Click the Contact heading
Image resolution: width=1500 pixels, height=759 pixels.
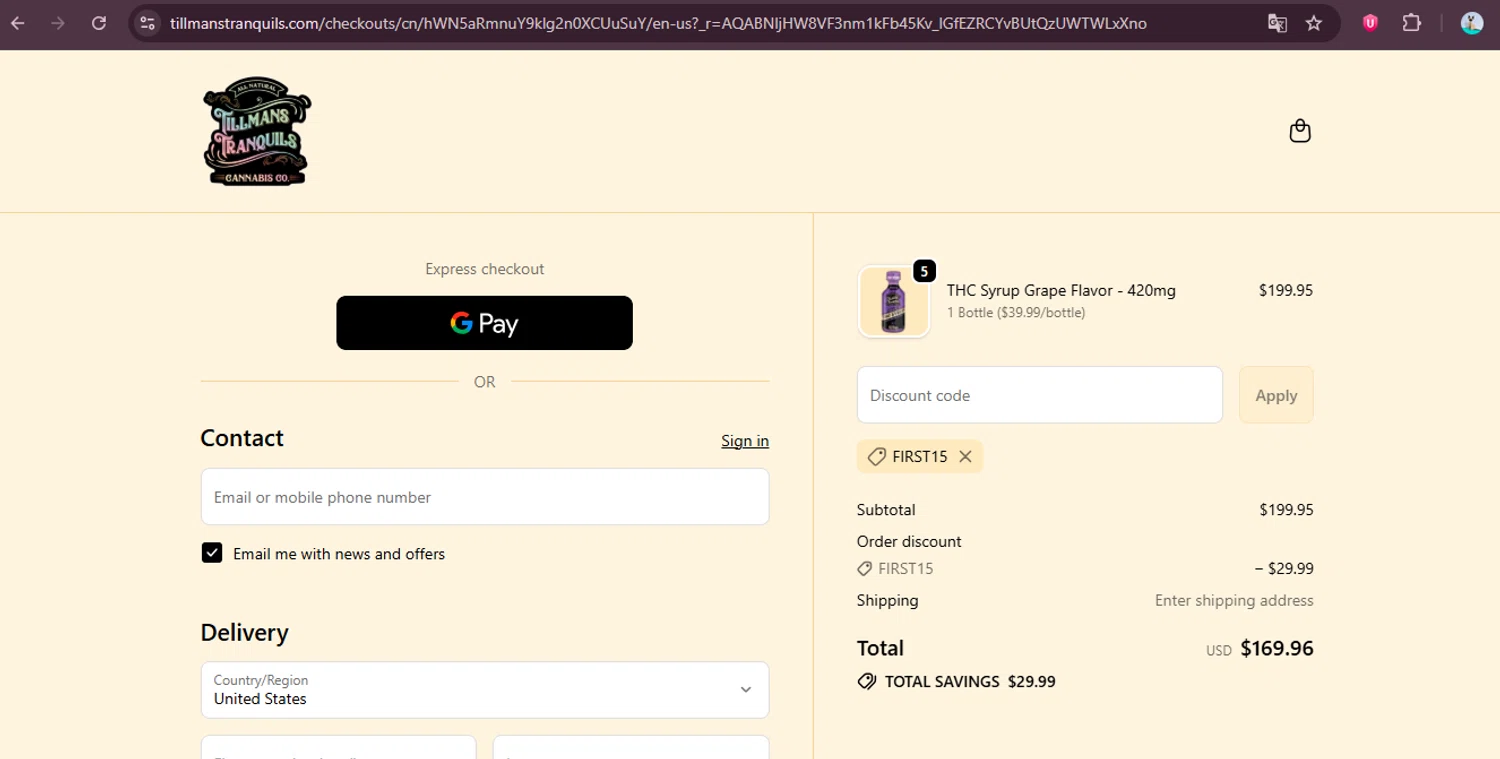tap(242, 438)
